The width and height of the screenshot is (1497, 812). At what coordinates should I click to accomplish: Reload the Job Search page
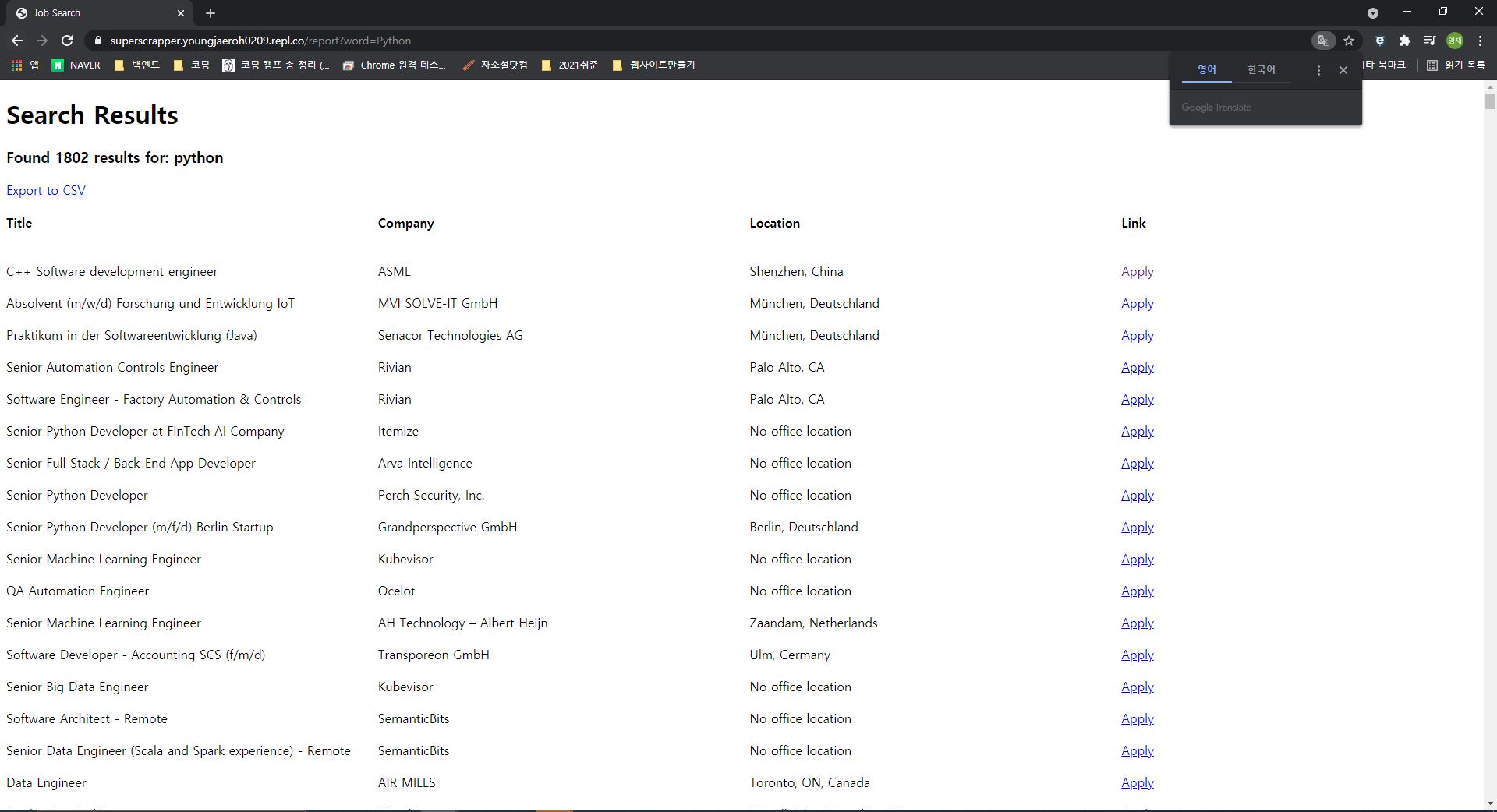tap(67, 41)
